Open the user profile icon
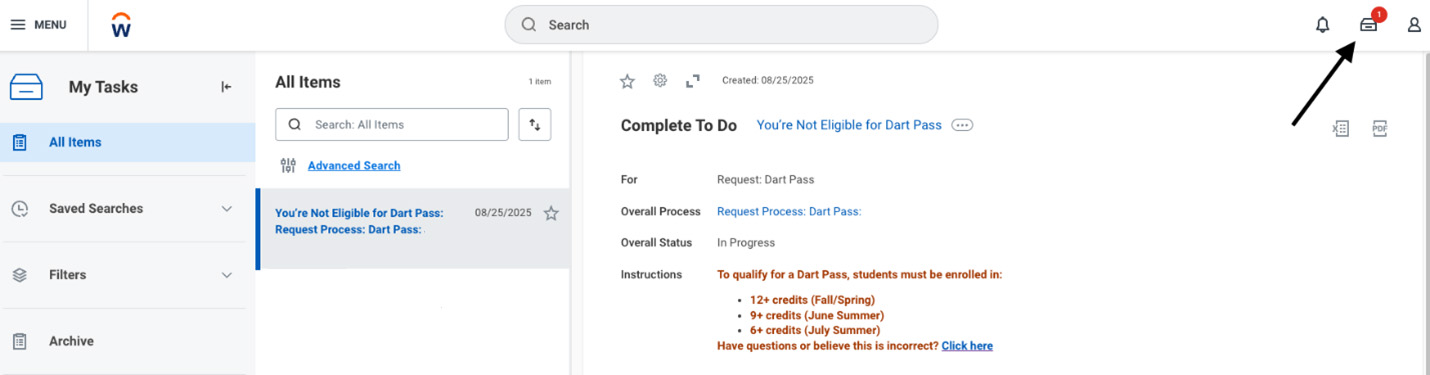This screenshot has height=375, width=1430. [1414, 25]
